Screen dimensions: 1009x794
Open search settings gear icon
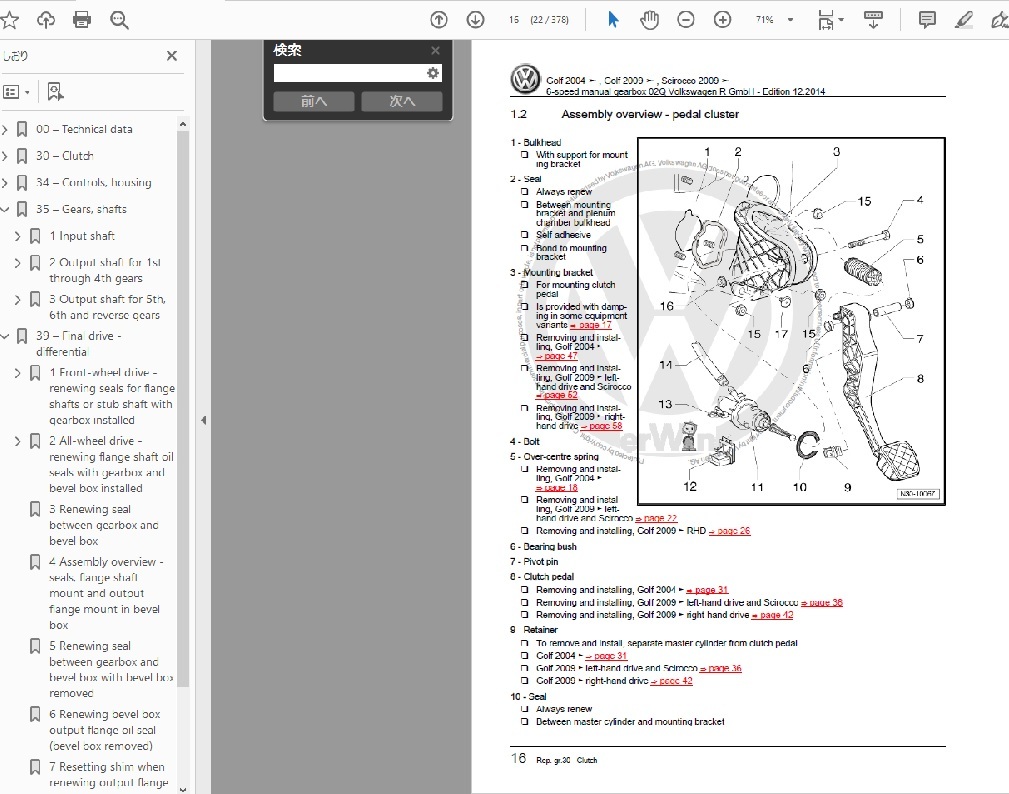[x=433, y=73]
